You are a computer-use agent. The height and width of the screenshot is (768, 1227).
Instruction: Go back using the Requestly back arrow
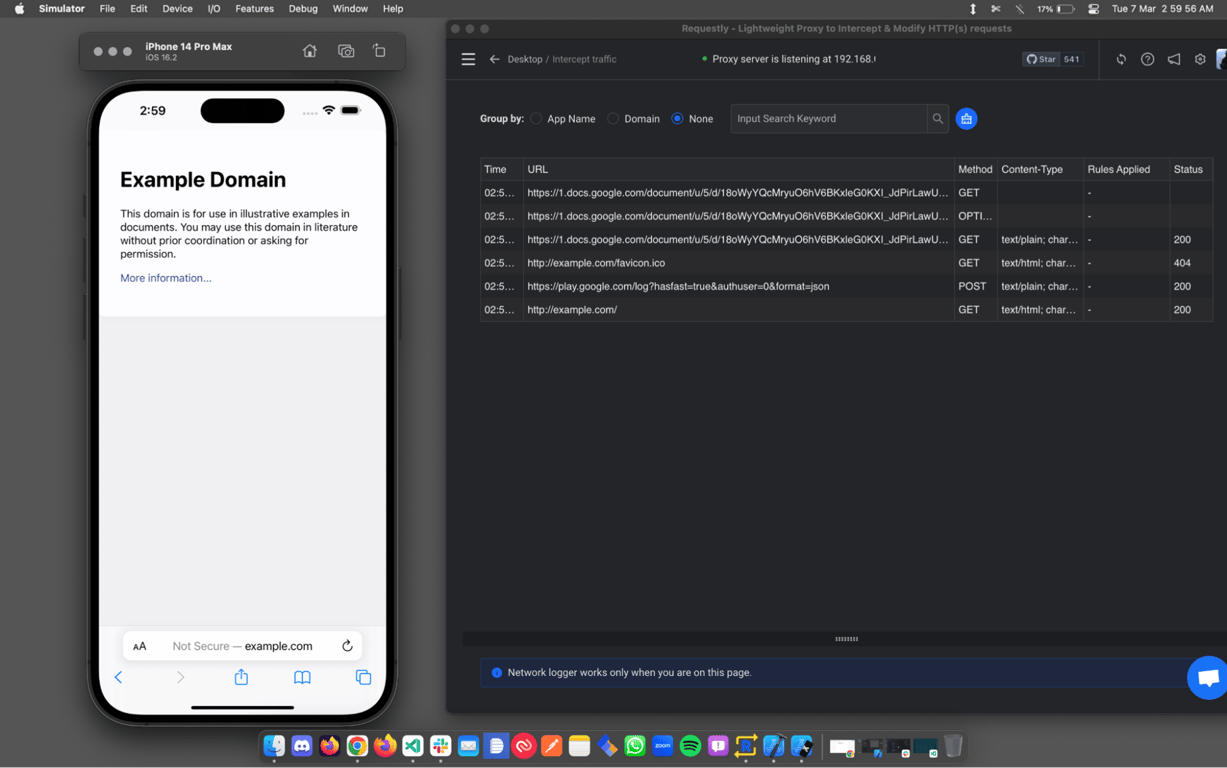(494, 59)
